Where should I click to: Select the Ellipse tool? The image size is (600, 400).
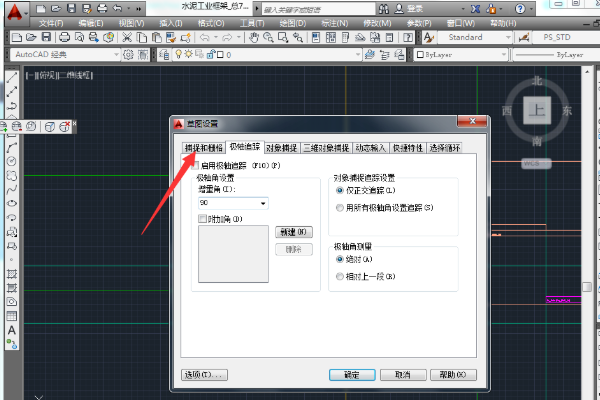(x=12, y=203)
